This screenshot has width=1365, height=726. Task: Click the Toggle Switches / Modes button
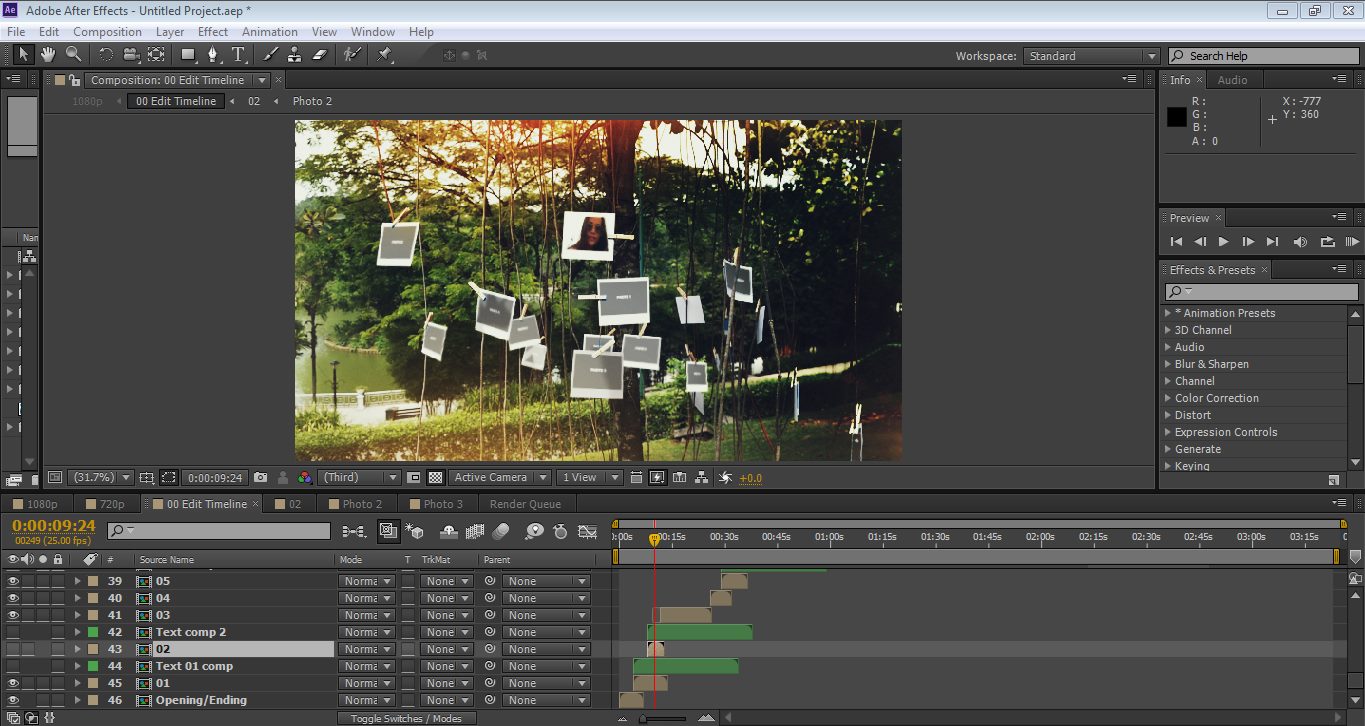coord(406,718)
